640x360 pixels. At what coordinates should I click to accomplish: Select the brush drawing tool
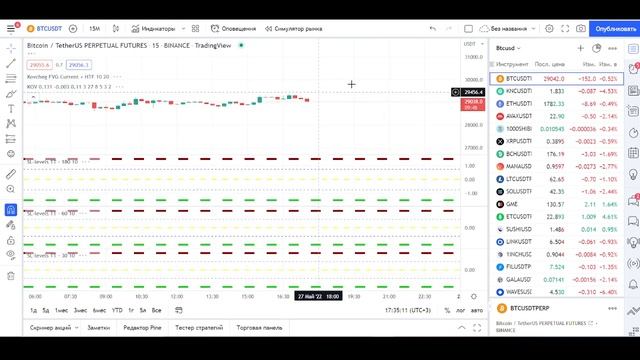point(11,94)
